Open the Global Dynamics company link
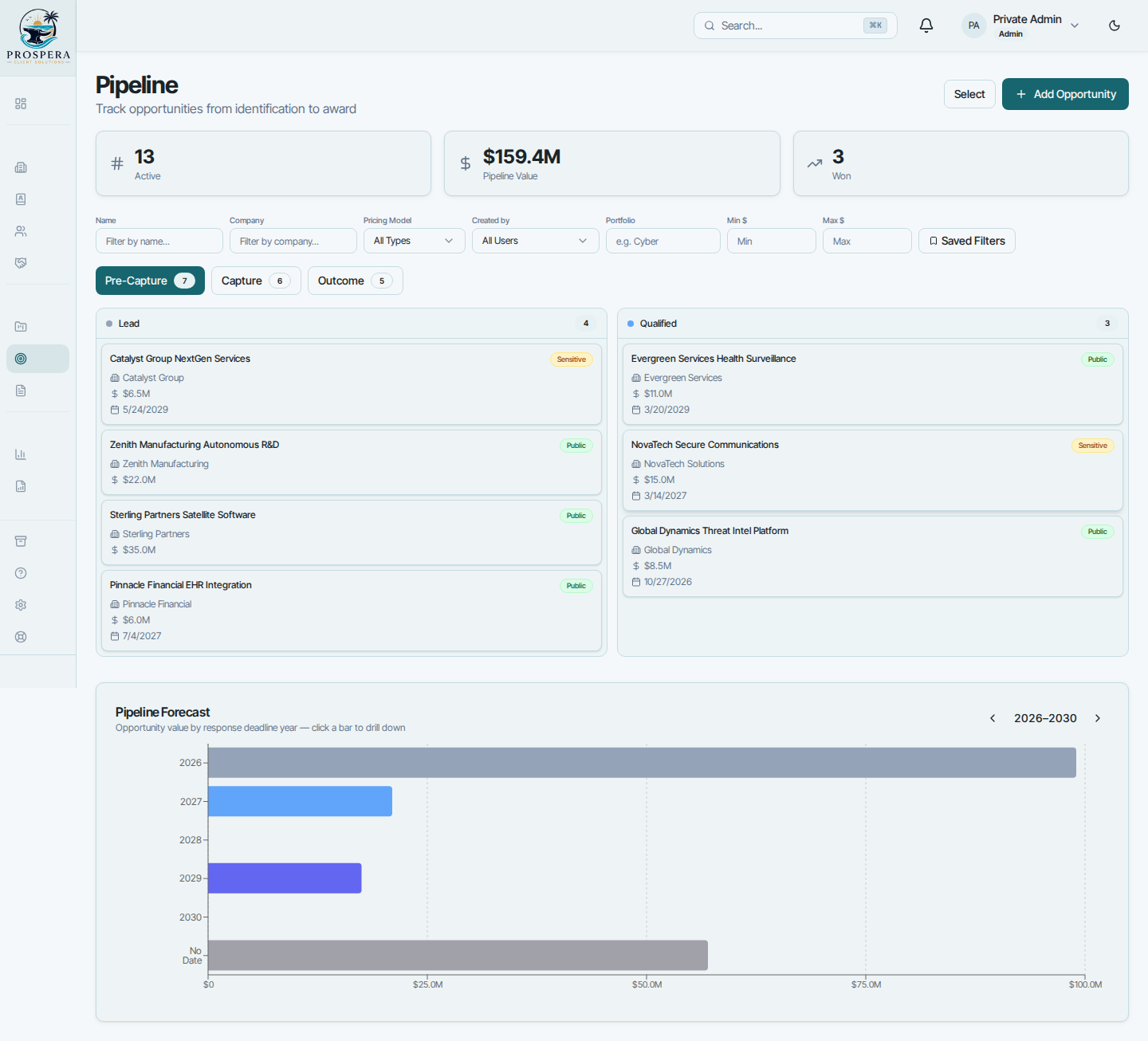The width and height of the screenshot is (1148, 1041). 678,550
